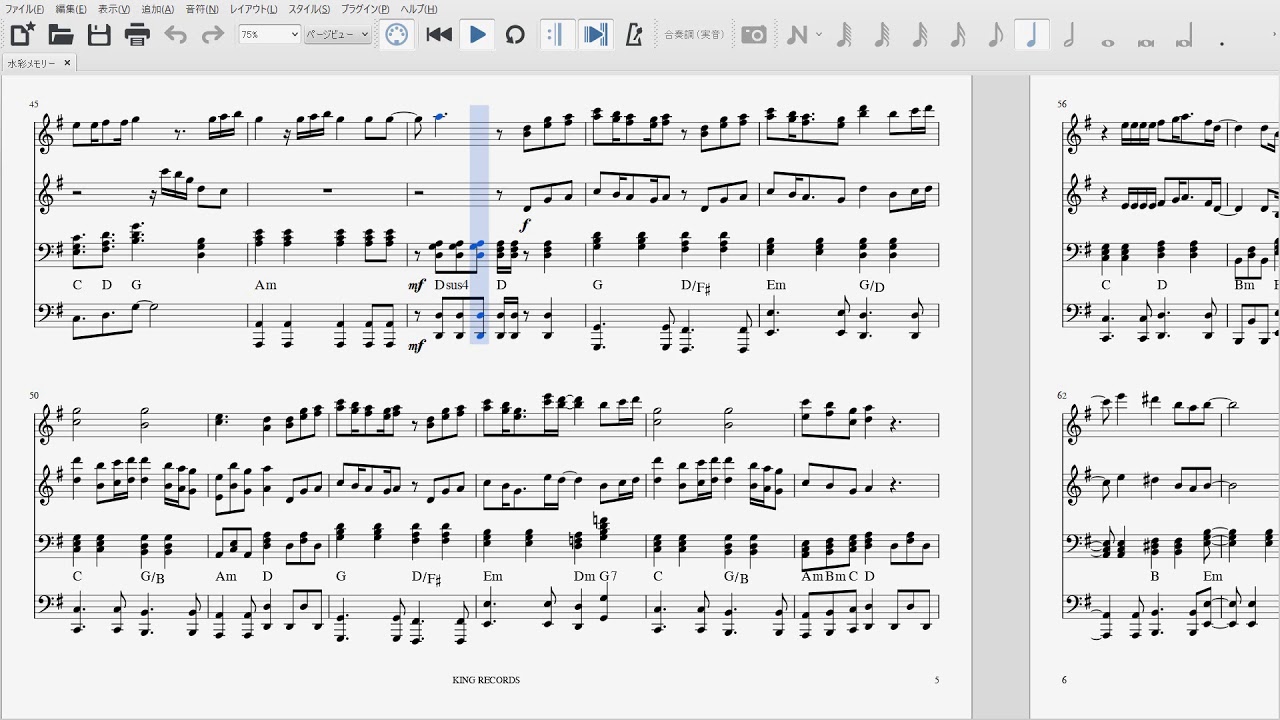The width and height of the screenshot is (1280, 720).
Task: Toggle the metronome icon
Action: (633, 35)
